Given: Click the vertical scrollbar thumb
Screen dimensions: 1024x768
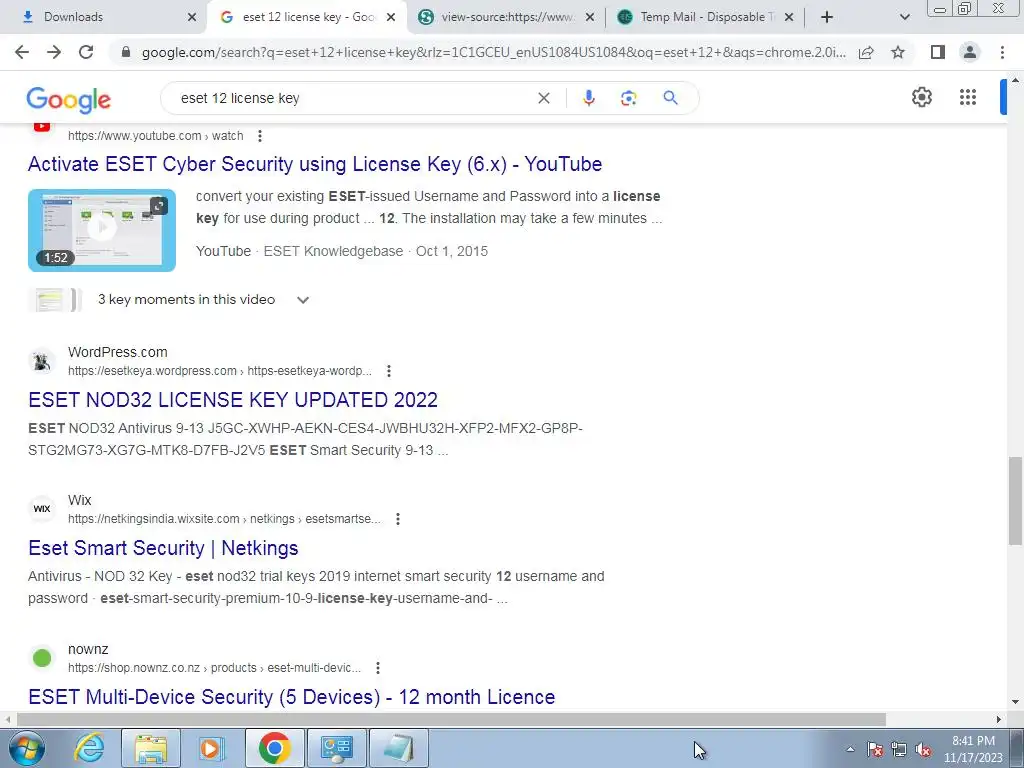Looking at the screenshot, I should point(1015,501).
